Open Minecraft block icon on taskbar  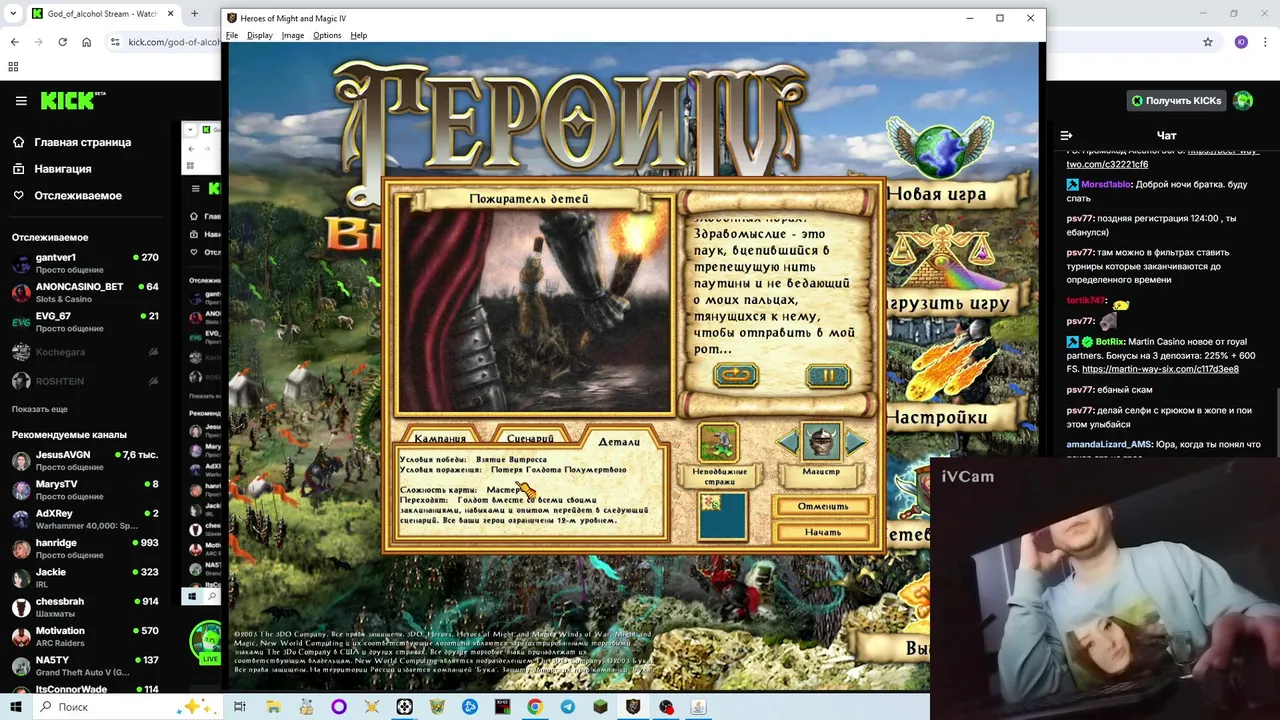click(600, 707)
